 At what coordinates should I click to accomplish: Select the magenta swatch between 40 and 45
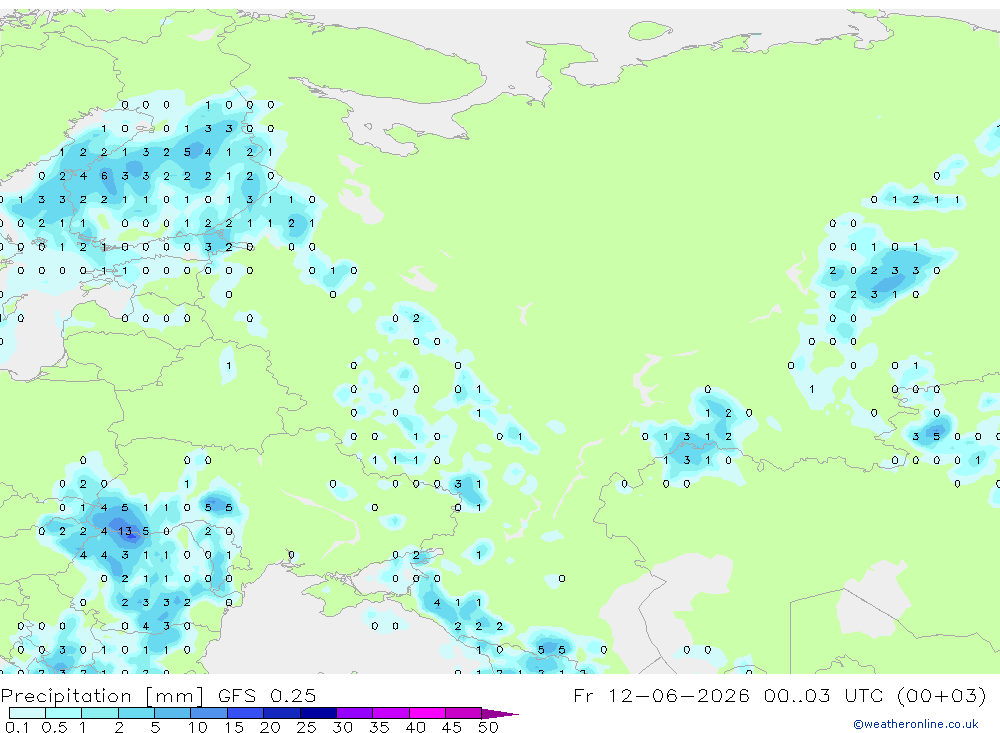(x=427, y=713)
